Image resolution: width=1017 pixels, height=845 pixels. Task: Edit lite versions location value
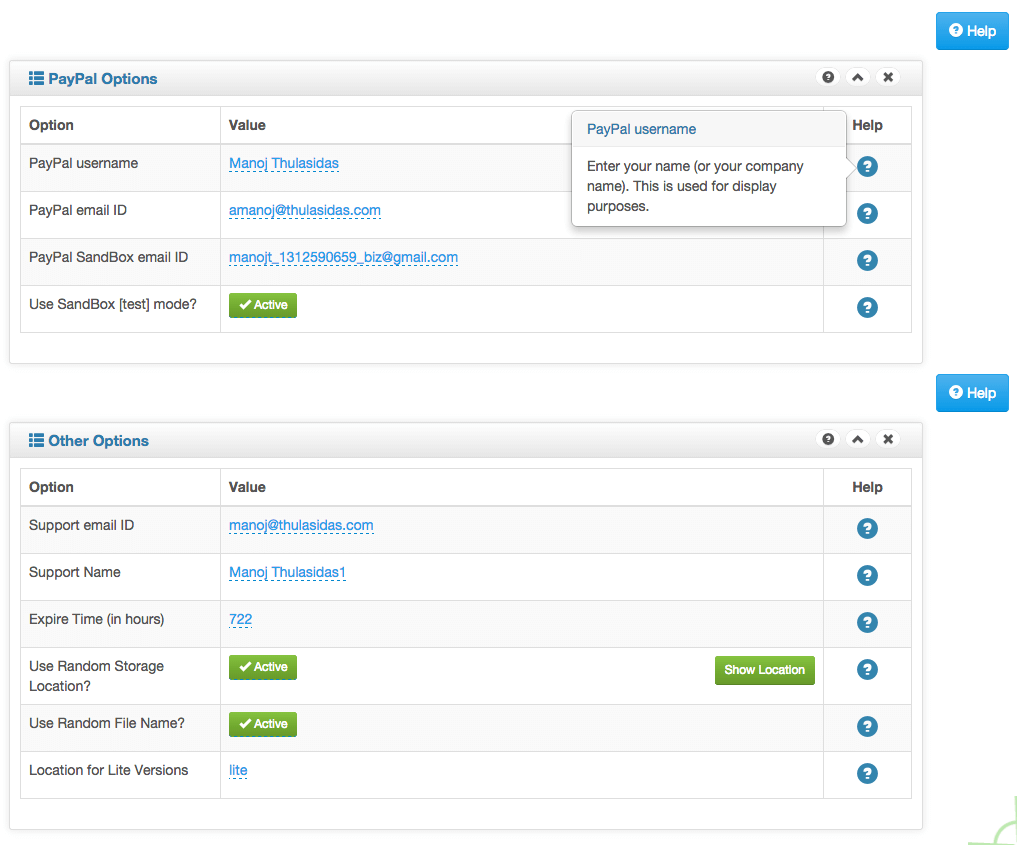click(x=238, y=770)
